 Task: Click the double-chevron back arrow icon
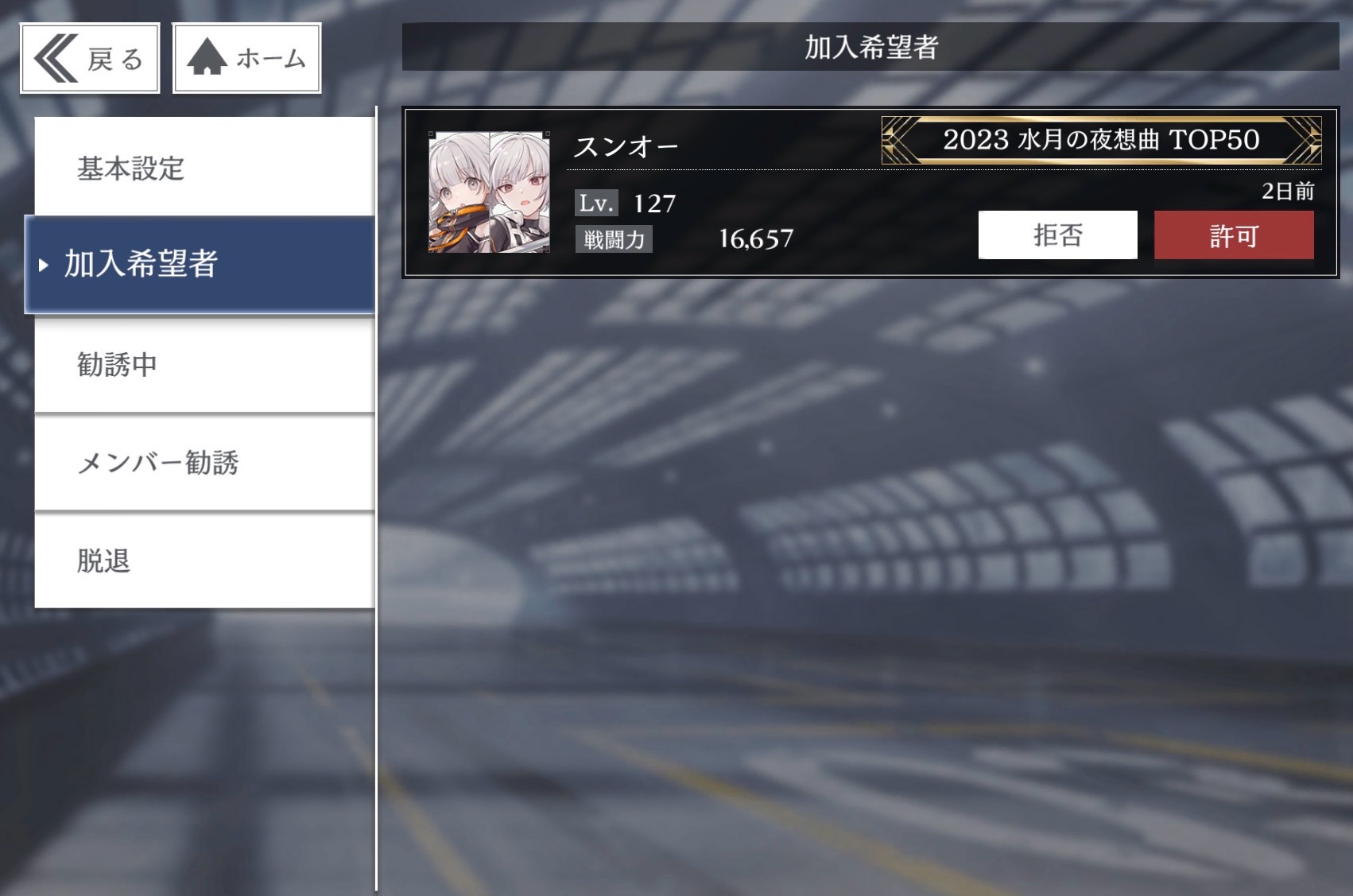(x=56, y=58)
